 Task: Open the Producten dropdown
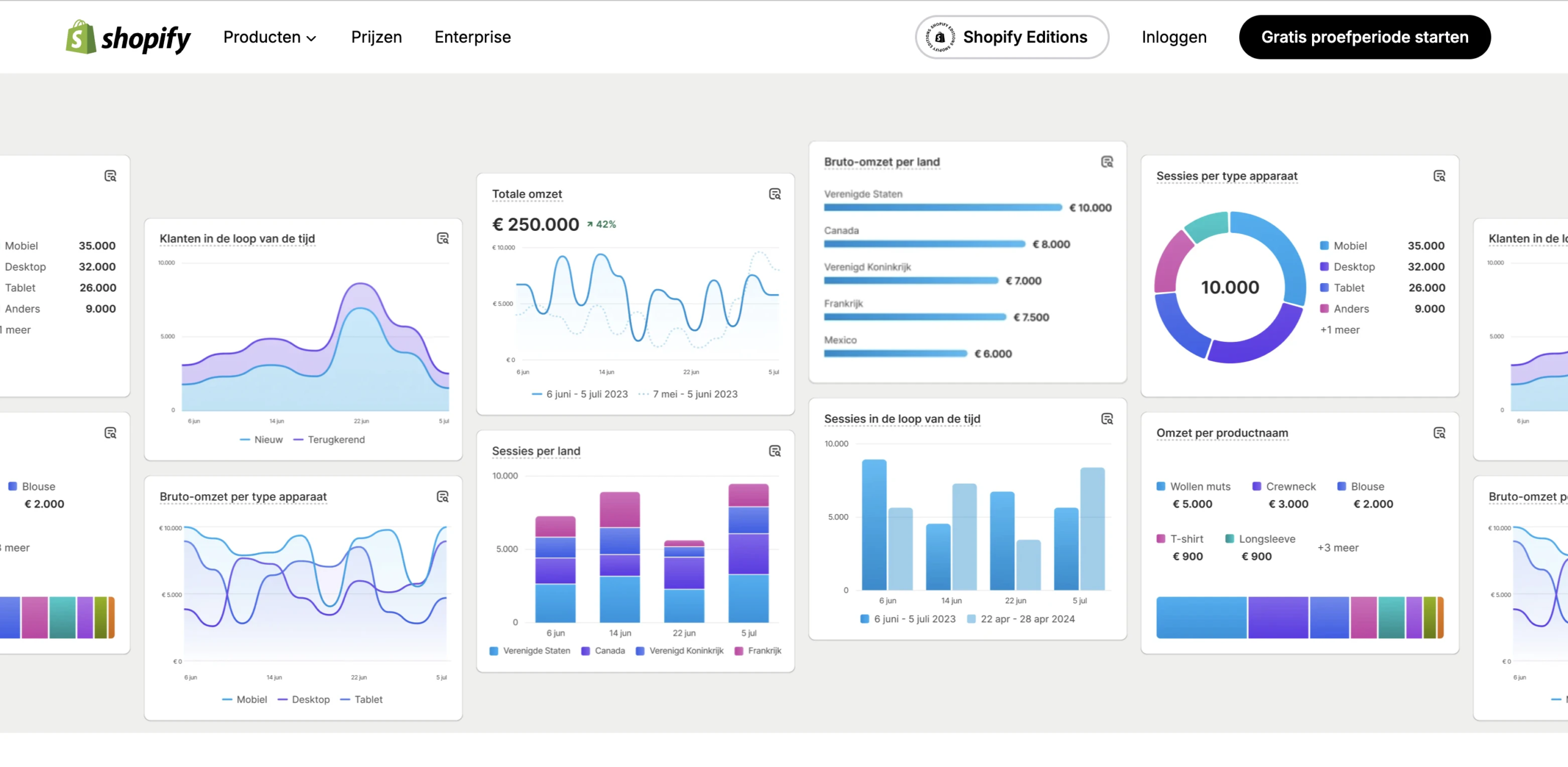tap(270, 37)
